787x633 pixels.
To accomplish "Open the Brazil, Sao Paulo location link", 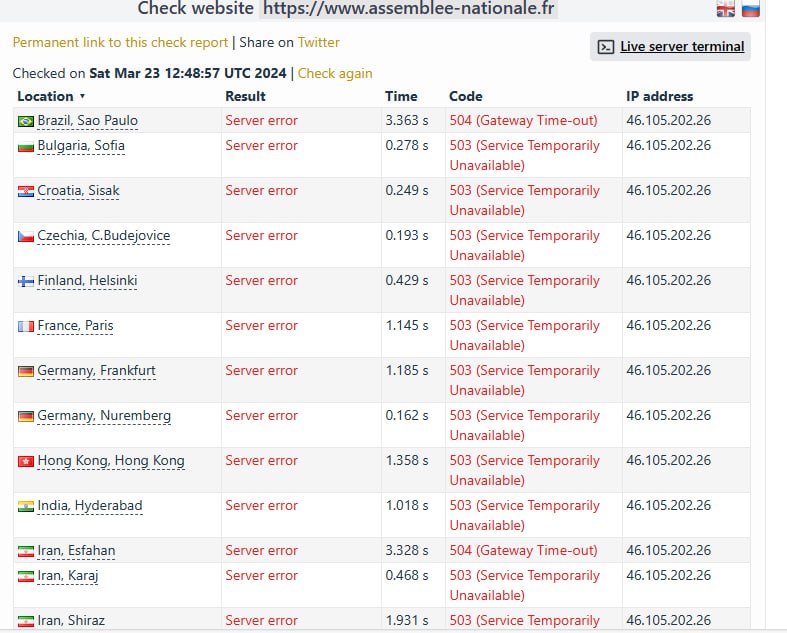I will click(x=87, y=120).
